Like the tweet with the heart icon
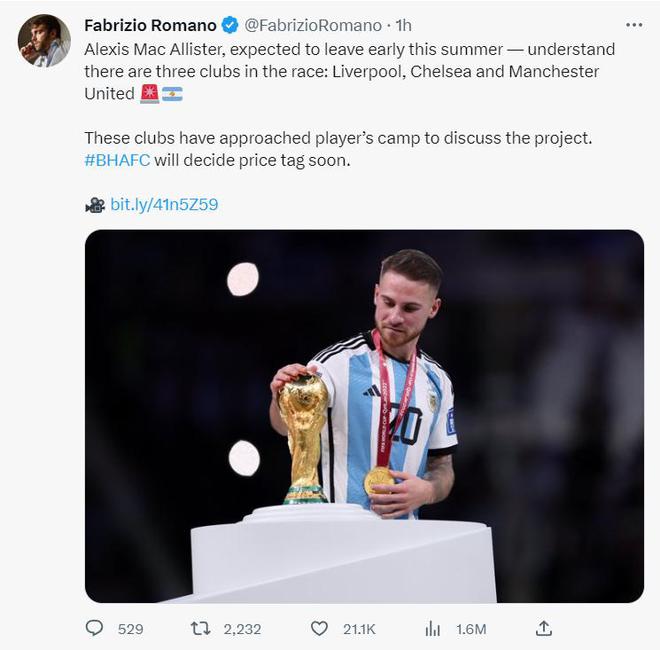Viewport: 660px width, 650px height. pyautogui.click(x=319, y=628)
